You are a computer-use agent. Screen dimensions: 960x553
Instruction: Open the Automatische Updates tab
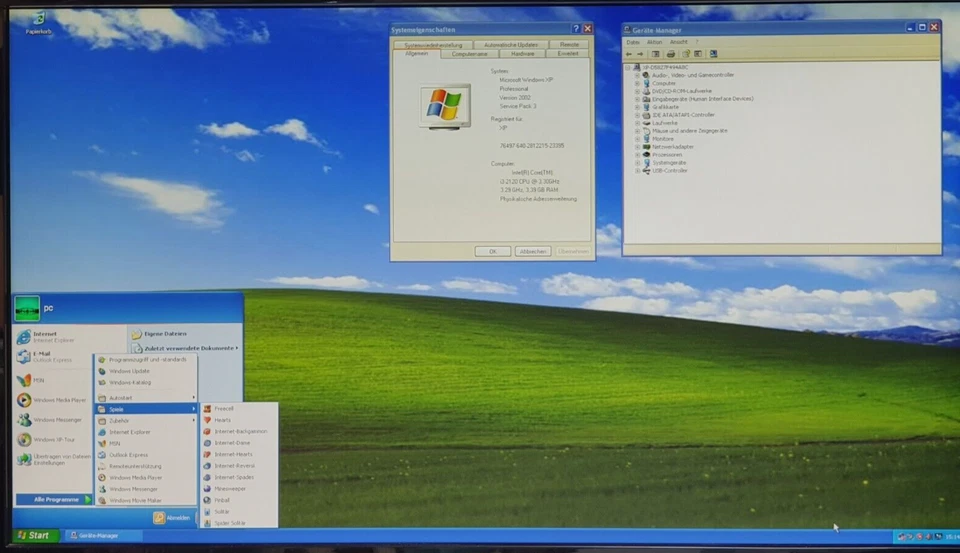pos(511,45)
